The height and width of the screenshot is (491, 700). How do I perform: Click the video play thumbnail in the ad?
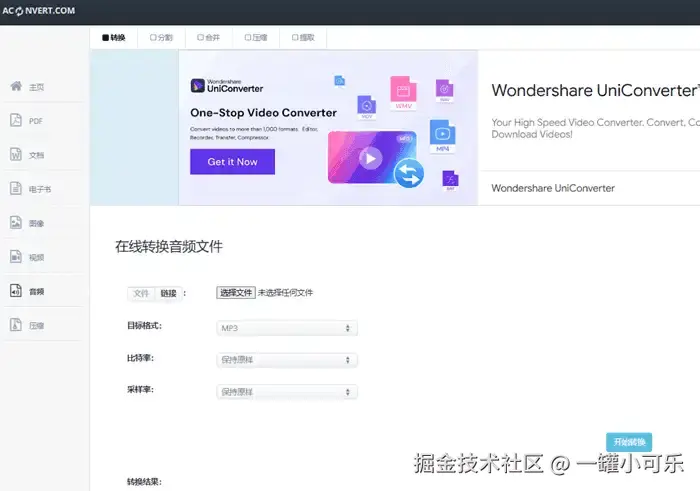(x=371, y=158)
